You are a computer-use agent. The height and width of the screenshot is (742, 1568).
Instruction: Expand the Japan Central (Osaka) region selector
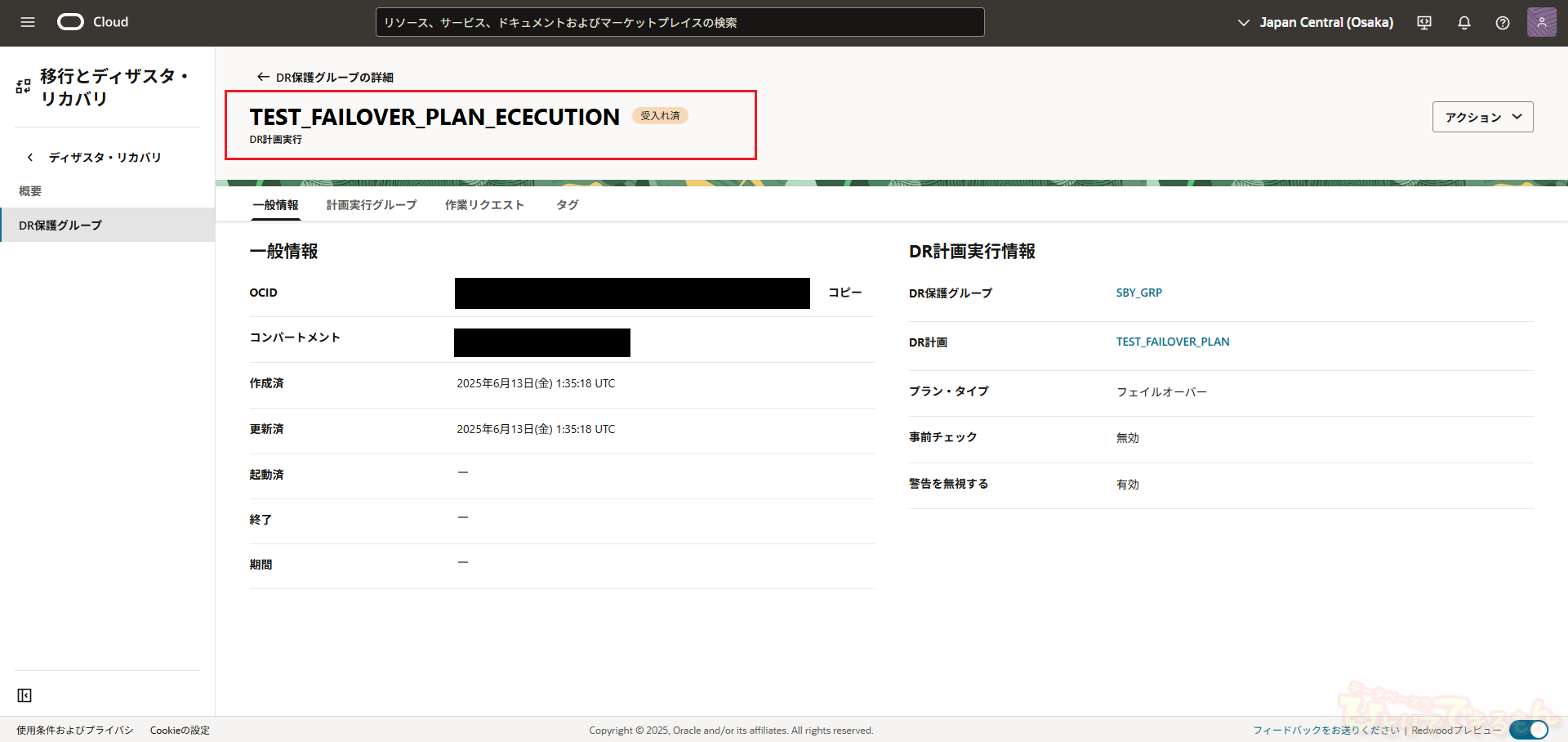pyautogui.click(x=1316, y=23)
